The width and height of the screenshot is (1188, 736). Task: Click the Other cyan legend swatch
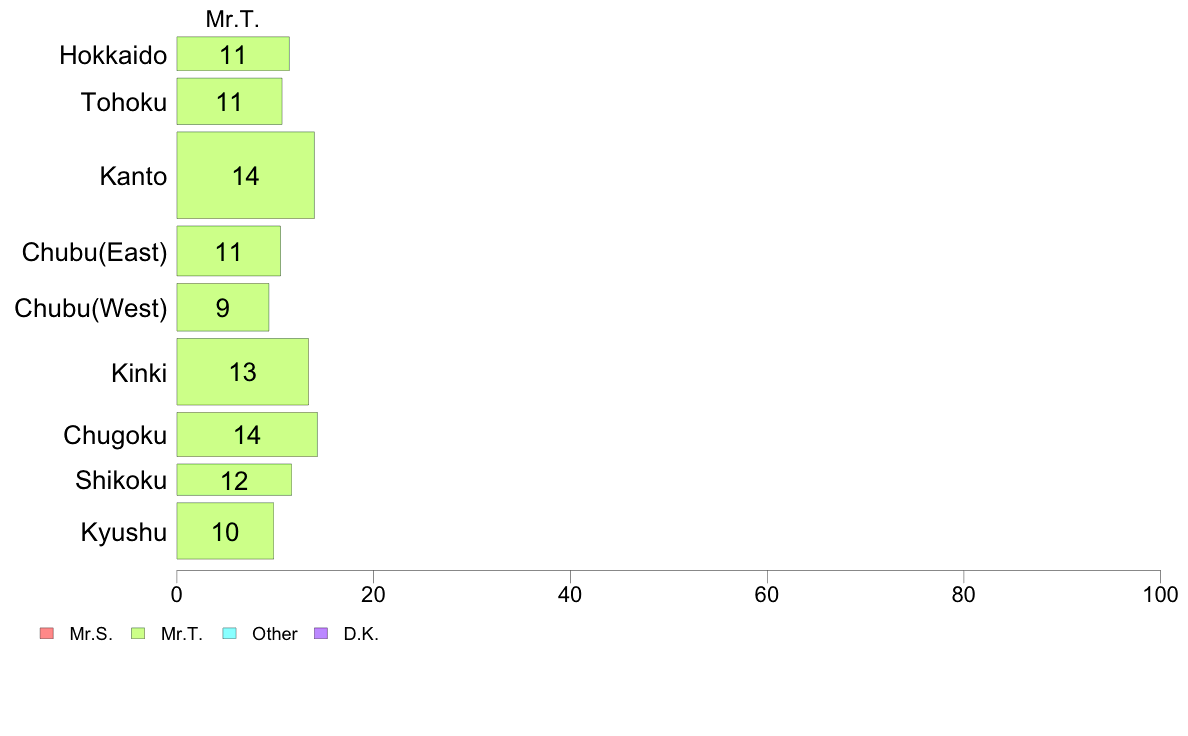pos(230,633)
